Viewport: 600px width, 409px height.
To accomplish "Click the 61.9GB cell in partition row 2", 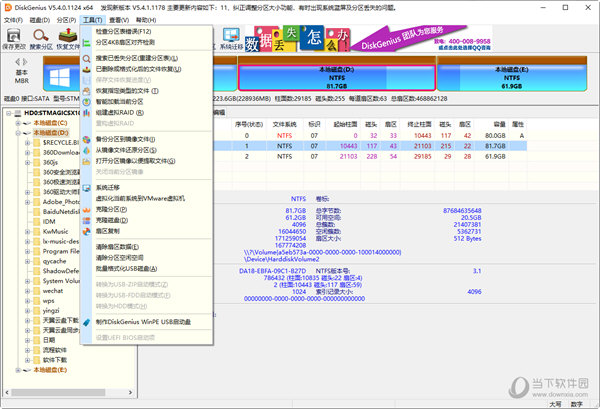I will [x=495, y=156].
